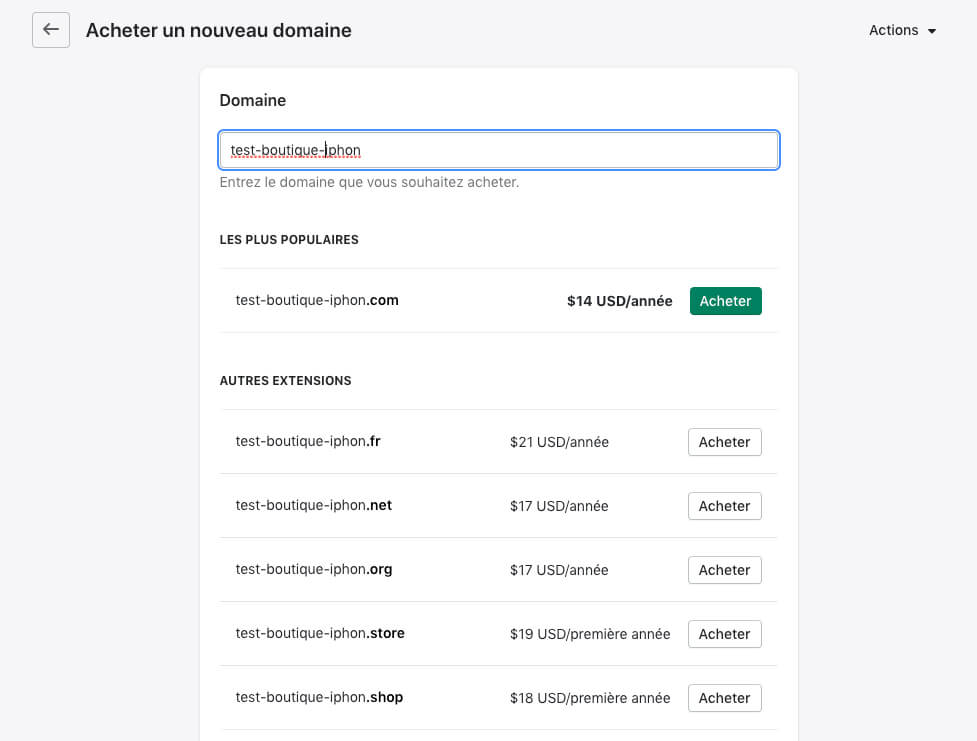
Task: Click Acheter for the .org domain
Action: pyautogui.click(x=725, y=570)
